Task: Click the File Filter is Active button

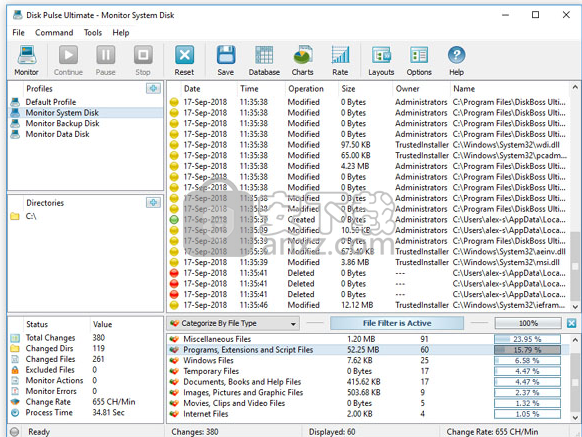Action: click(x=397, y=323)
